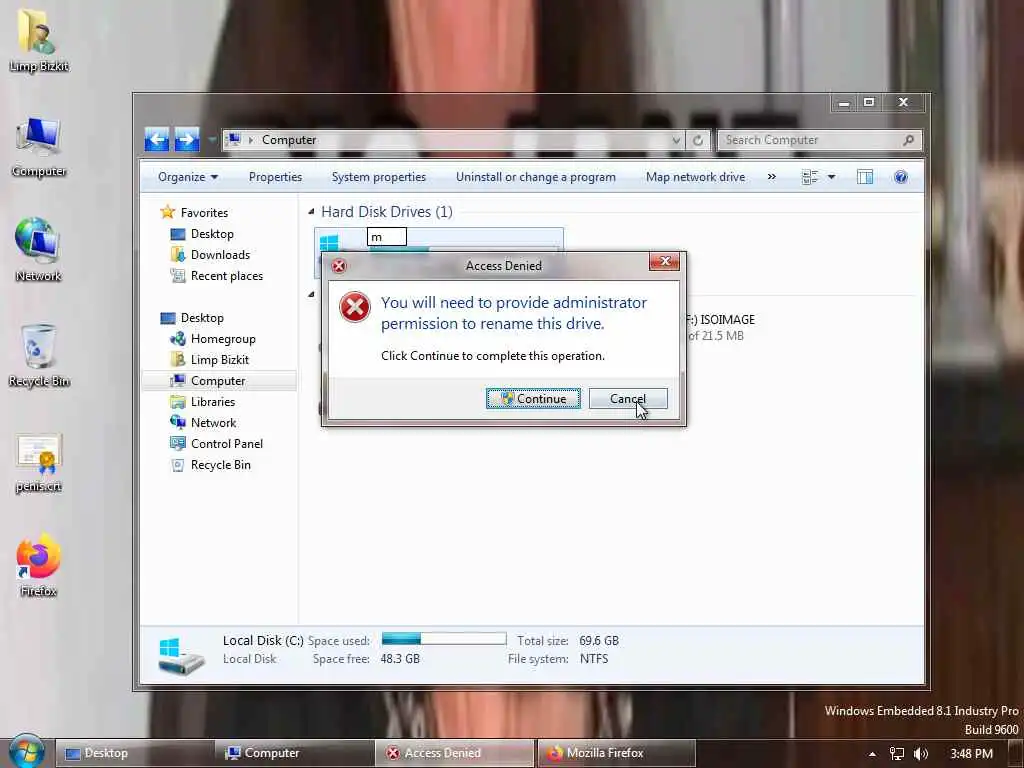Select Uninstall or change a program
The height and width of the screenshot is (768, 1024).
tap(536, 177)
